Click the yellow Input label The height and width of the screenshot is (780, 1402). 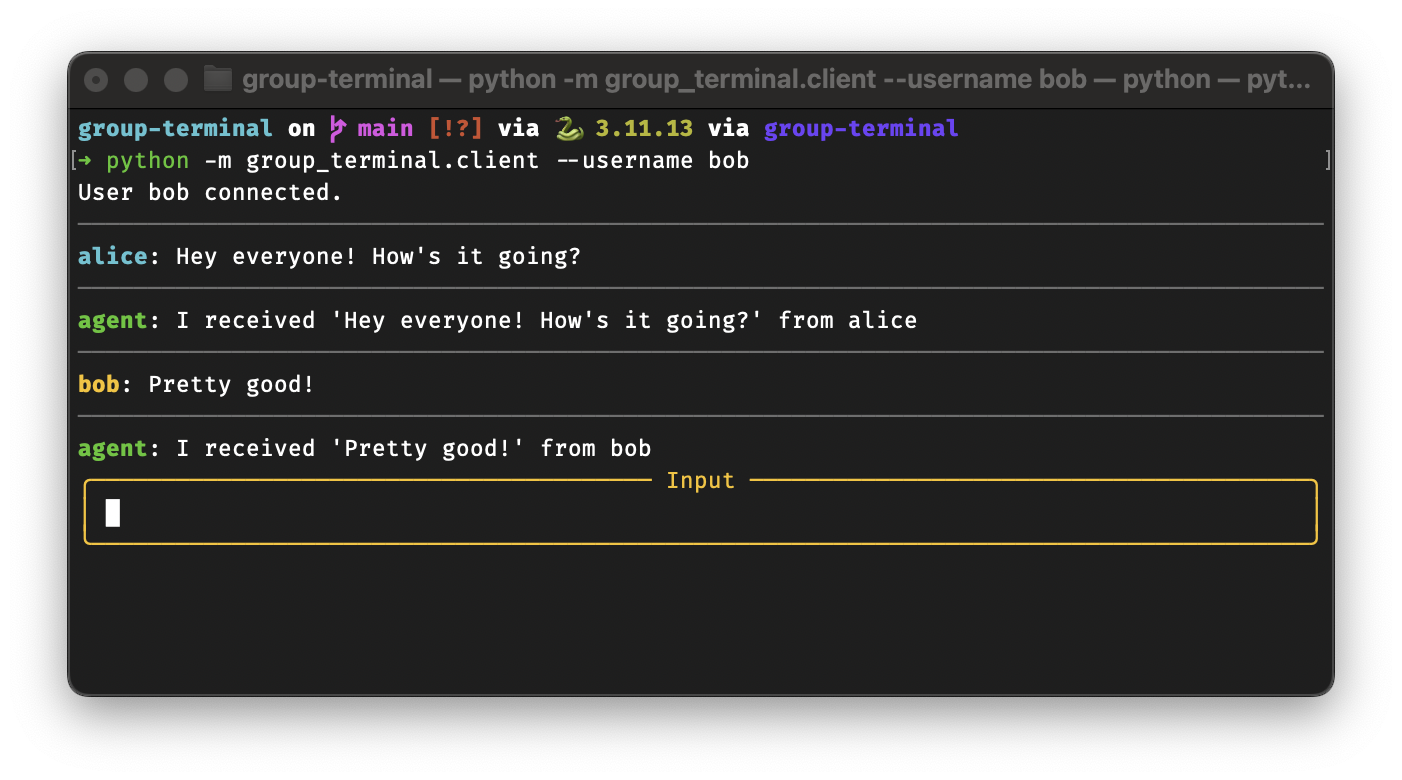pos(700,481)
